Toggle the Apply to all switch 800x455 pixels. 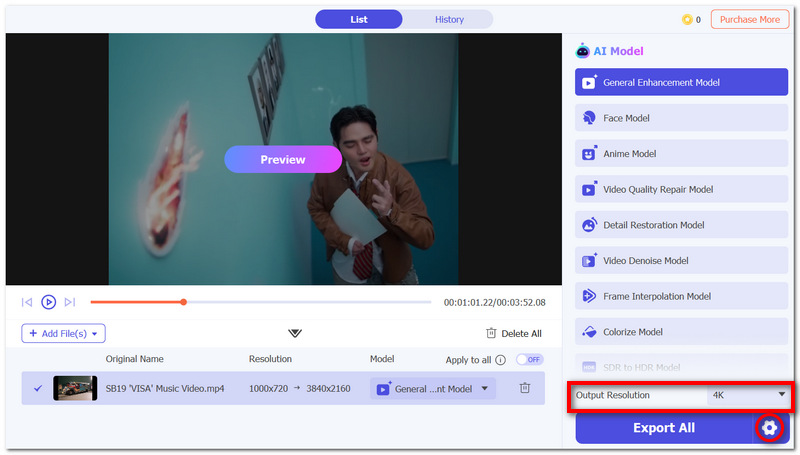pos(530,360)
